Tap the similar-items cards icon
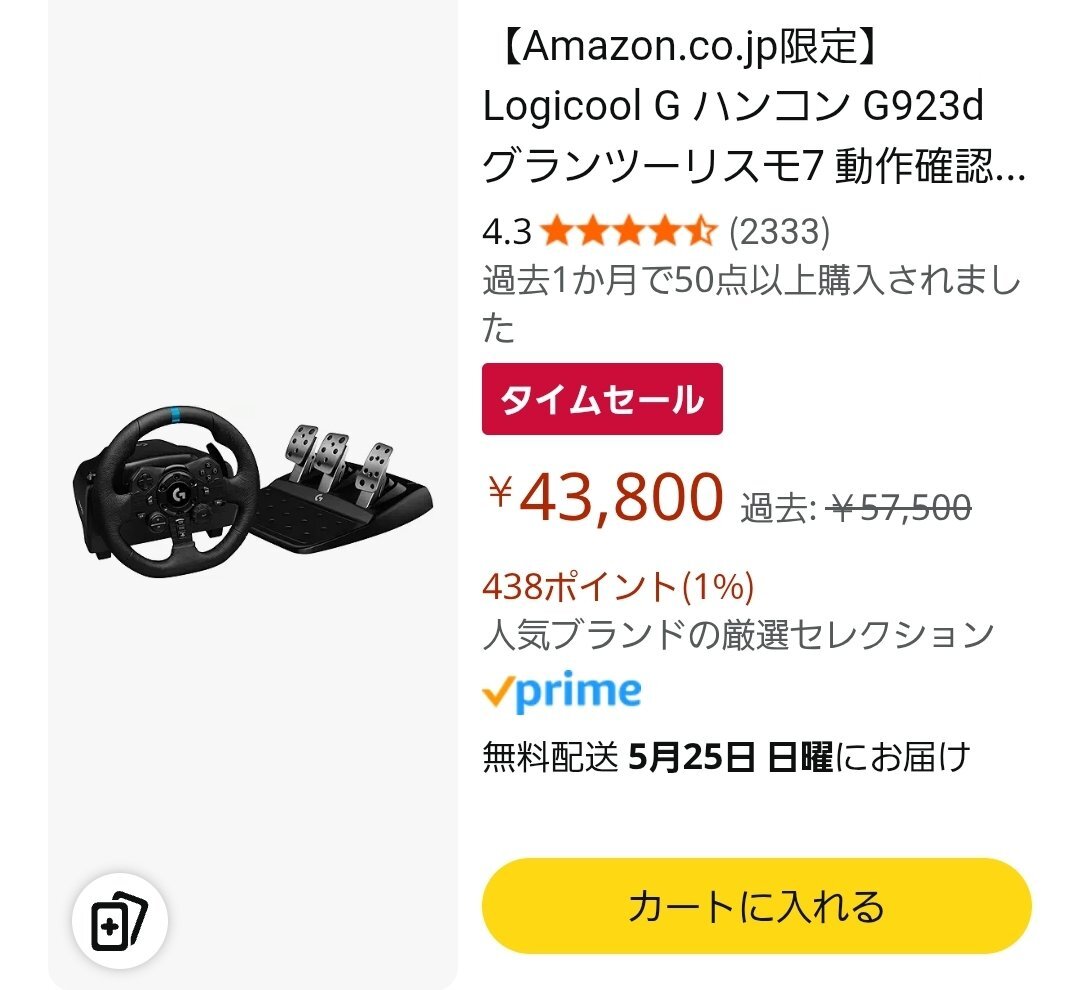The image size is (1080, 990). click(x=120, y=921)
